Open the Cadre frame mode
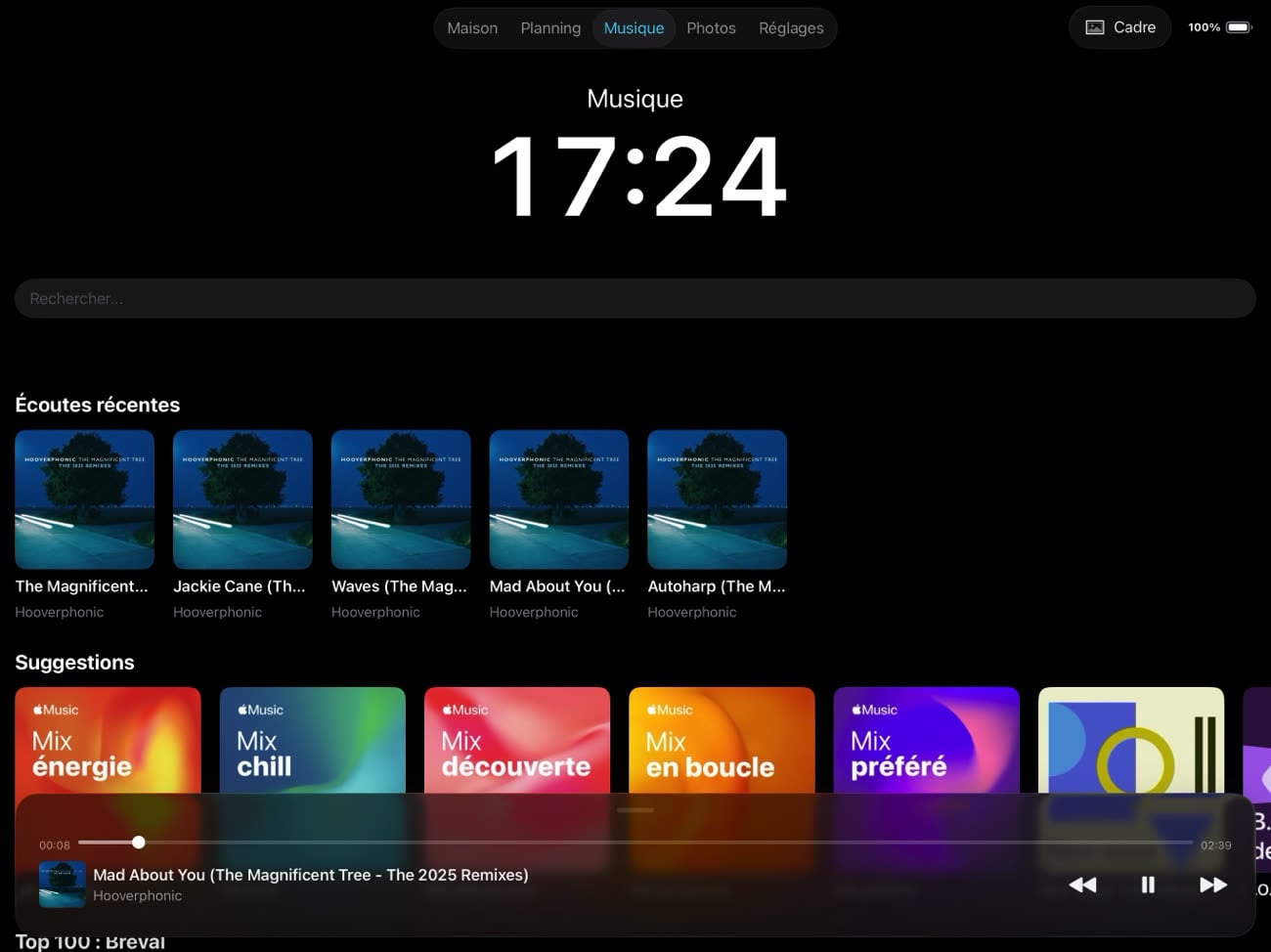This screenshot has height=952, width=1271. [x=1119, y=27]
